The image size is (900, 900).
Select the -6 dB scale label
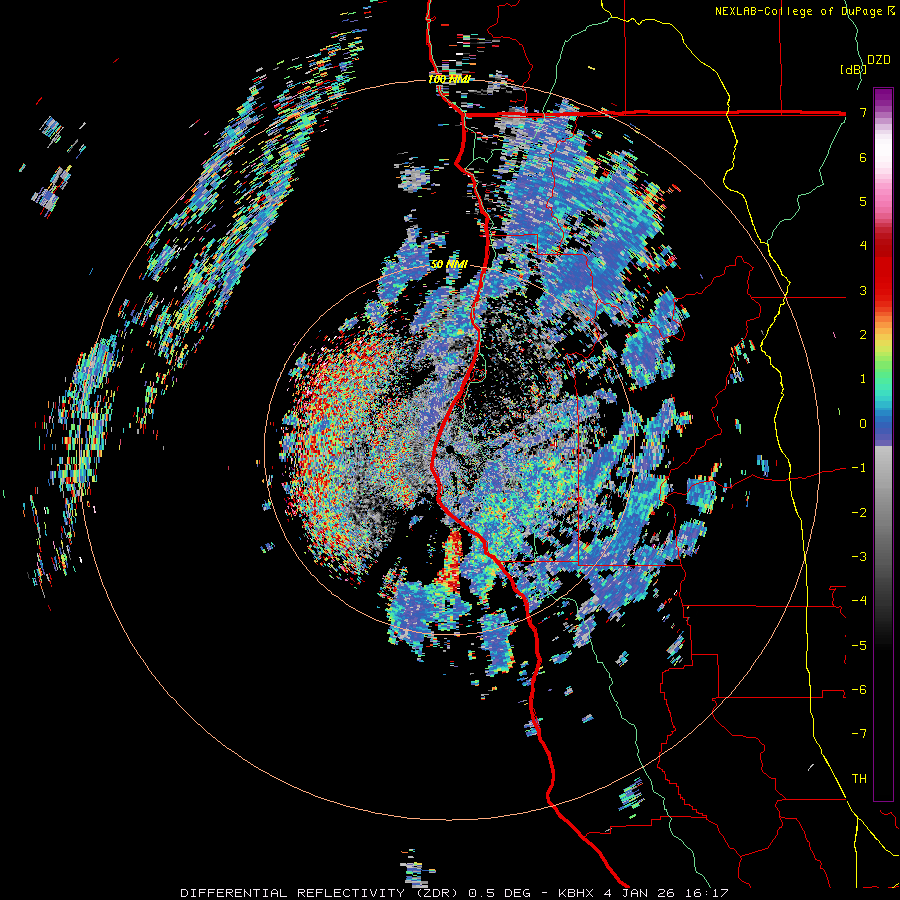coord(859,690)
